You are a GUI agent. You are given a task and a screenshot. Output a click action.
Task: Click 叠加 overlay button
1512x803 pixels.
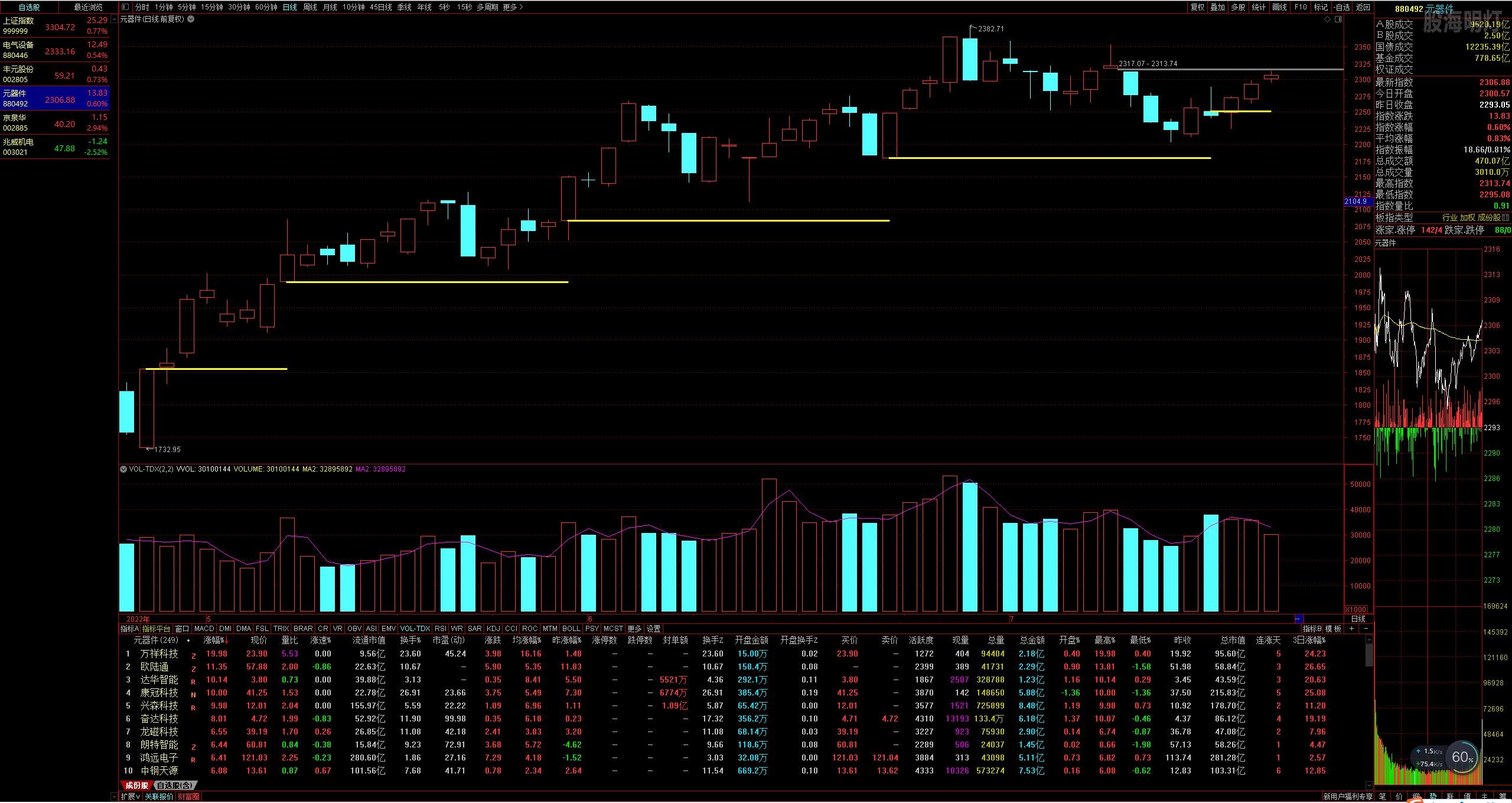coord(1217,7)
